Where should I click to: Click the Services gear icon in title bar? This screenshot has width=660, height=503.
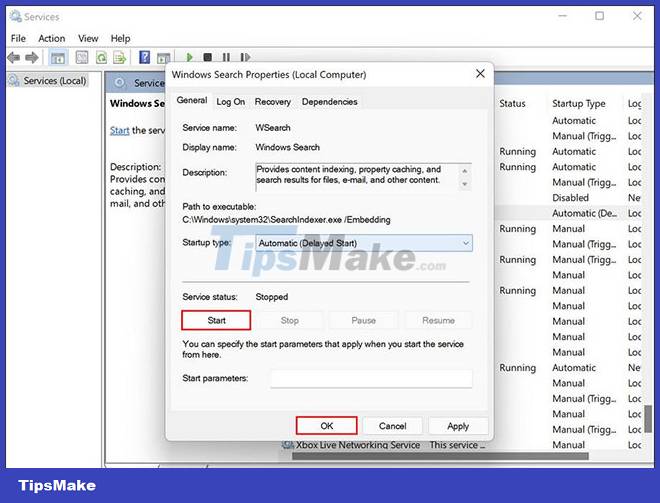[x=15, y=16]
